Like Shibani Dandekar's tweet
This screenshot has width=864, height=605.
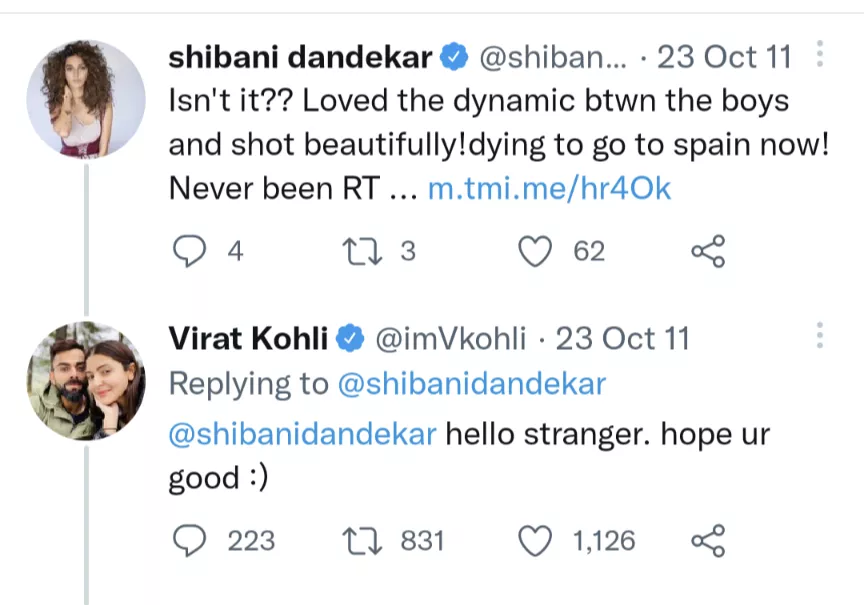click(x=537, y=252)
